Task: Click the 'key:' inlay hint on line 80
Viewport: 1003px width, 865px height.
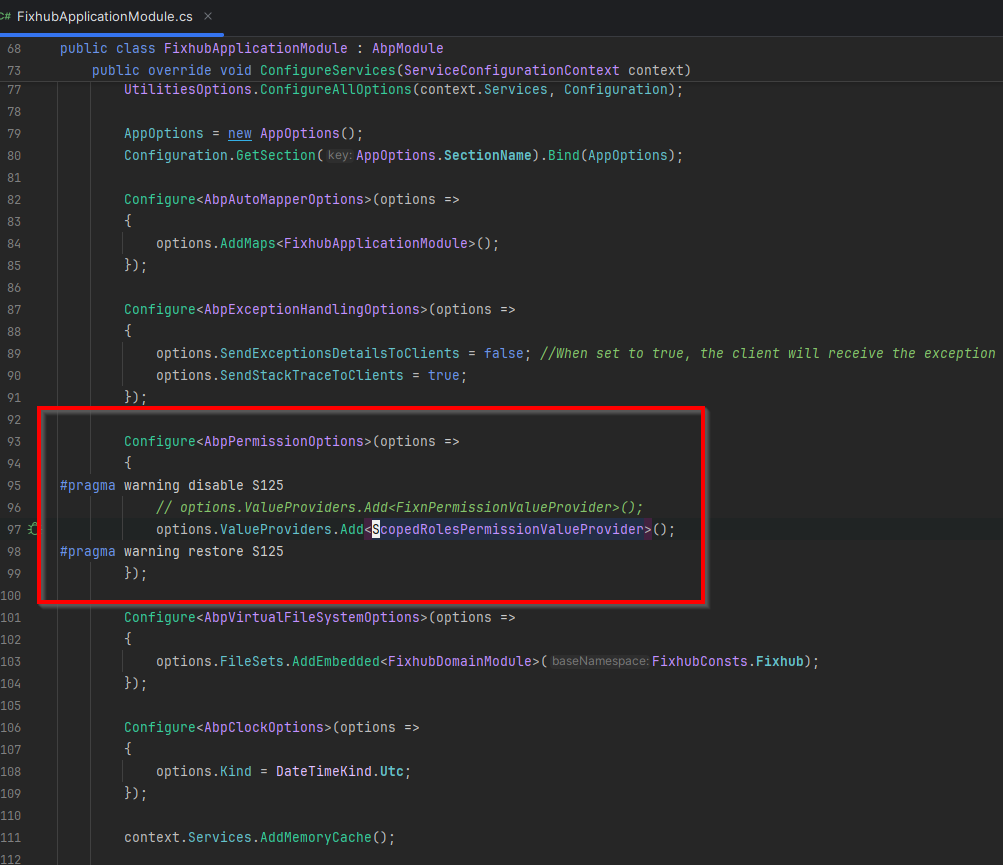Action: tap(340, 156)
